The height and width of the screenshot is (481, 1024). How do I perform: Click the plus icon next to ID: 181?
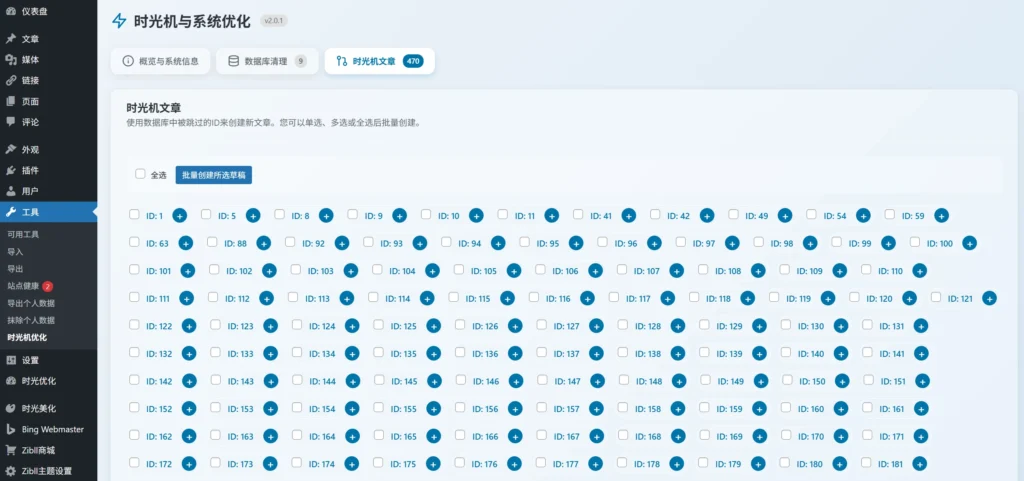point(920,464)
